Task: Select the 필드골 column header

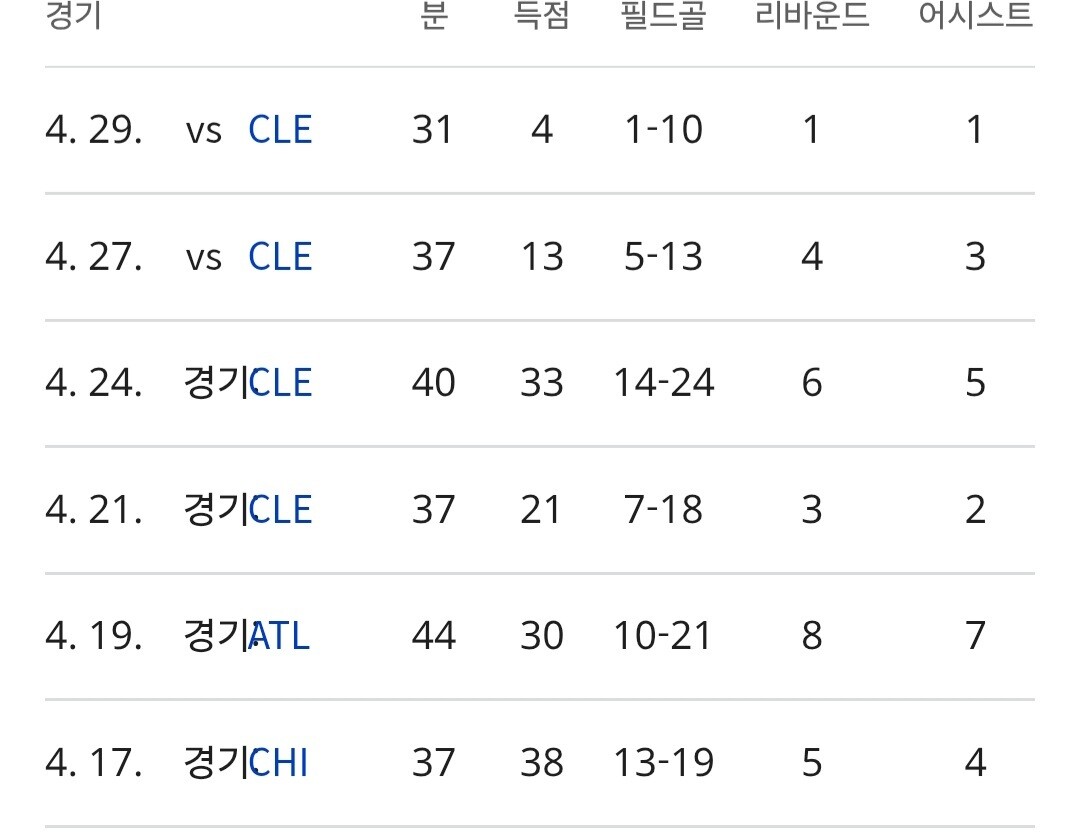Action: [663, 16]
